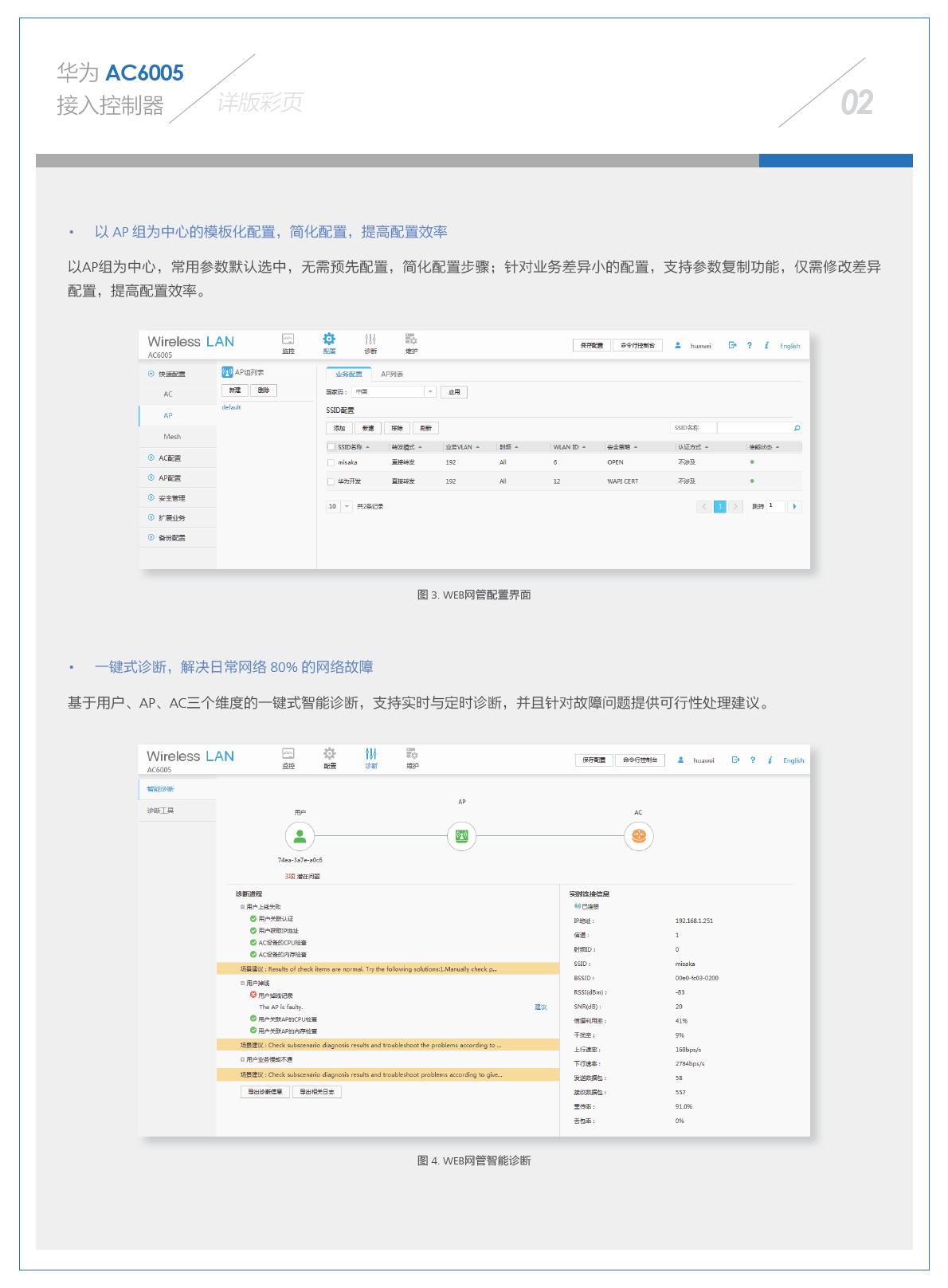Collapse the 快速配置 sidebar section

click(151, 374)
